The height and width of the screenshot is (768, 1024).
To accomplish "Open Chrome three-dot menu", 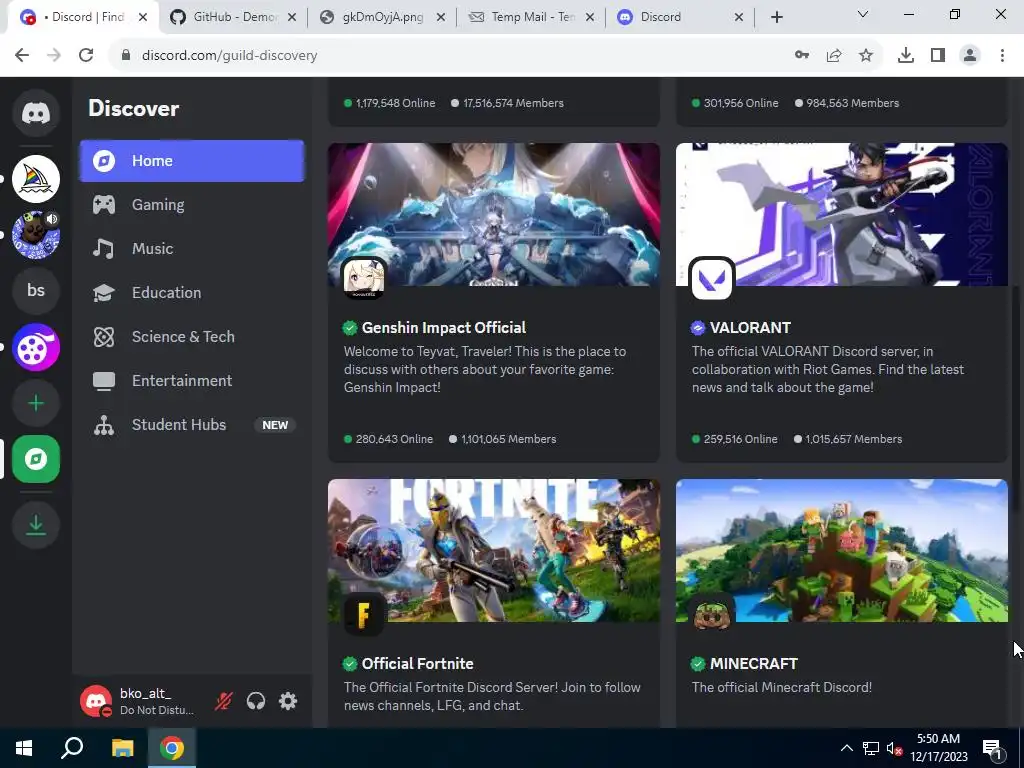I will pyautogui.click(x=1002, y=56).
